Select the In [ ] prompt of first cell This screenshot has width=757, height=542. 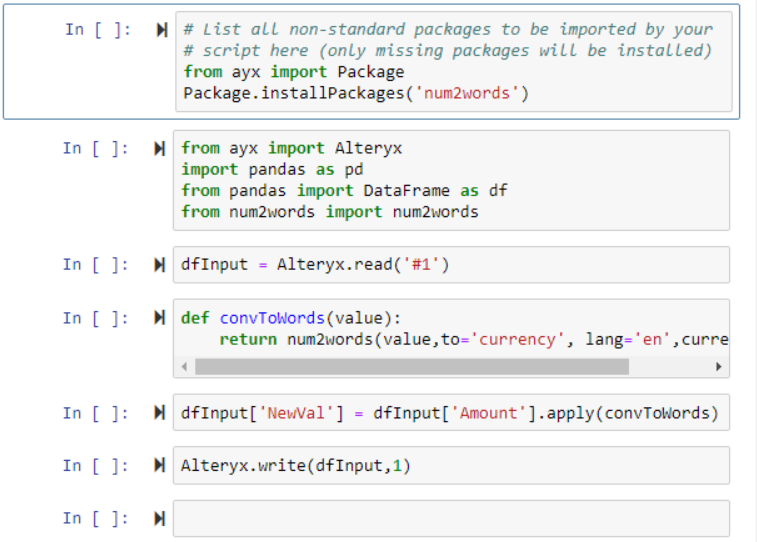click(98, 30)
